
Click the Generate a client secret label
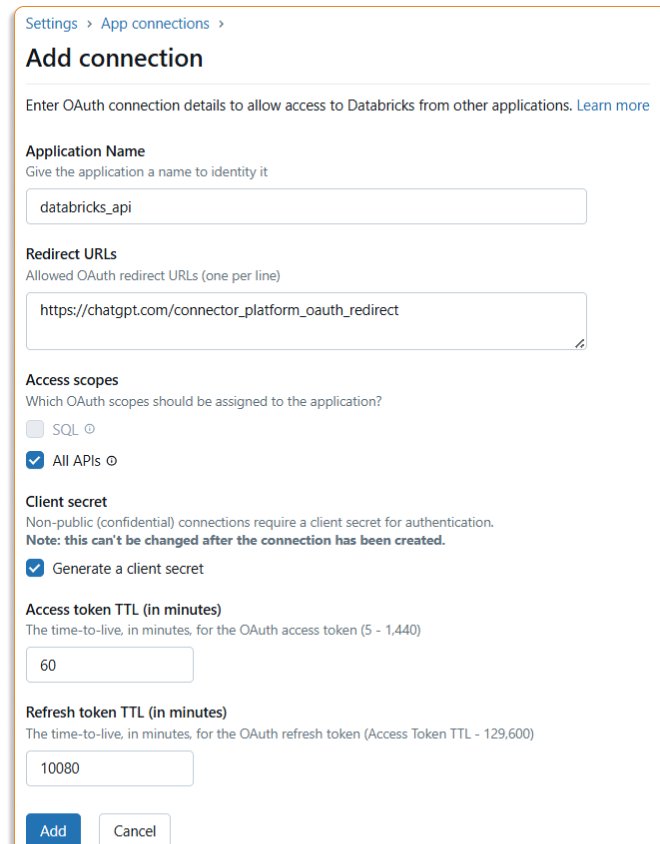pyautogui.click(x=128, y=568)
